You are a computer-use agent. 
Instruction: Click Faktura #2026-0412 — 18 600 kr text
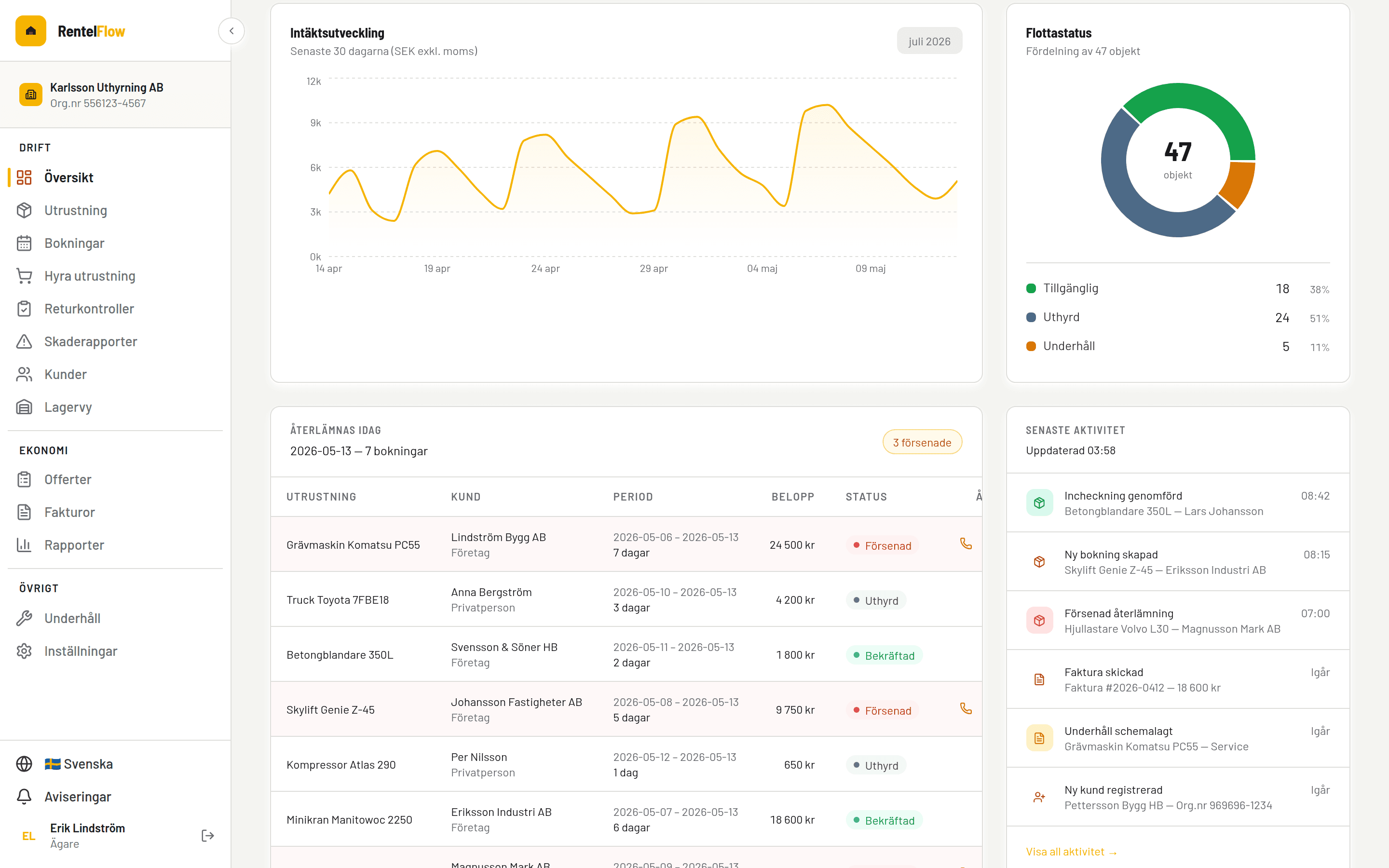(1142, 687)
